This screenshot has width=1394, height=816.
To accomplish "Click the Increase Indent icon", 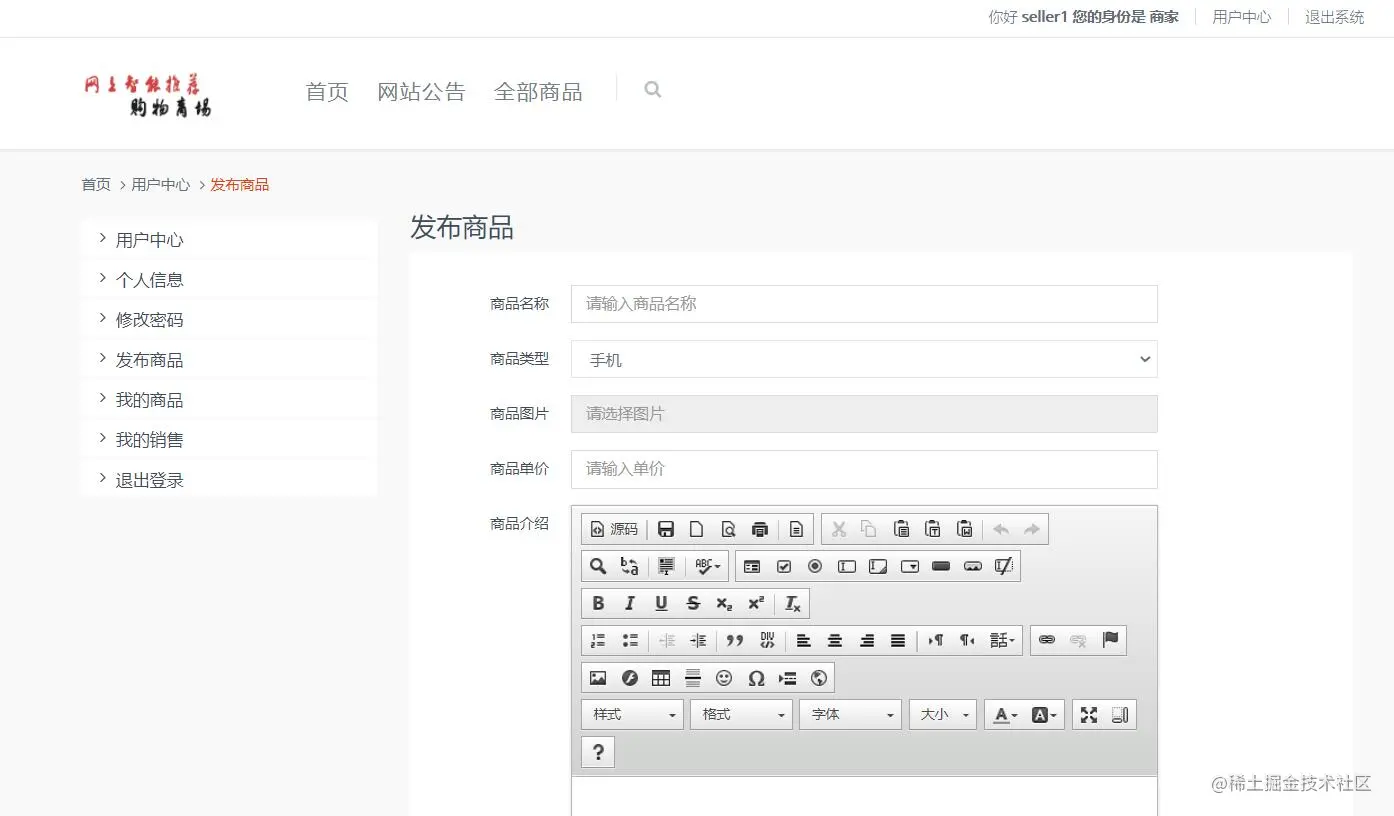I will tap(698, 640).
